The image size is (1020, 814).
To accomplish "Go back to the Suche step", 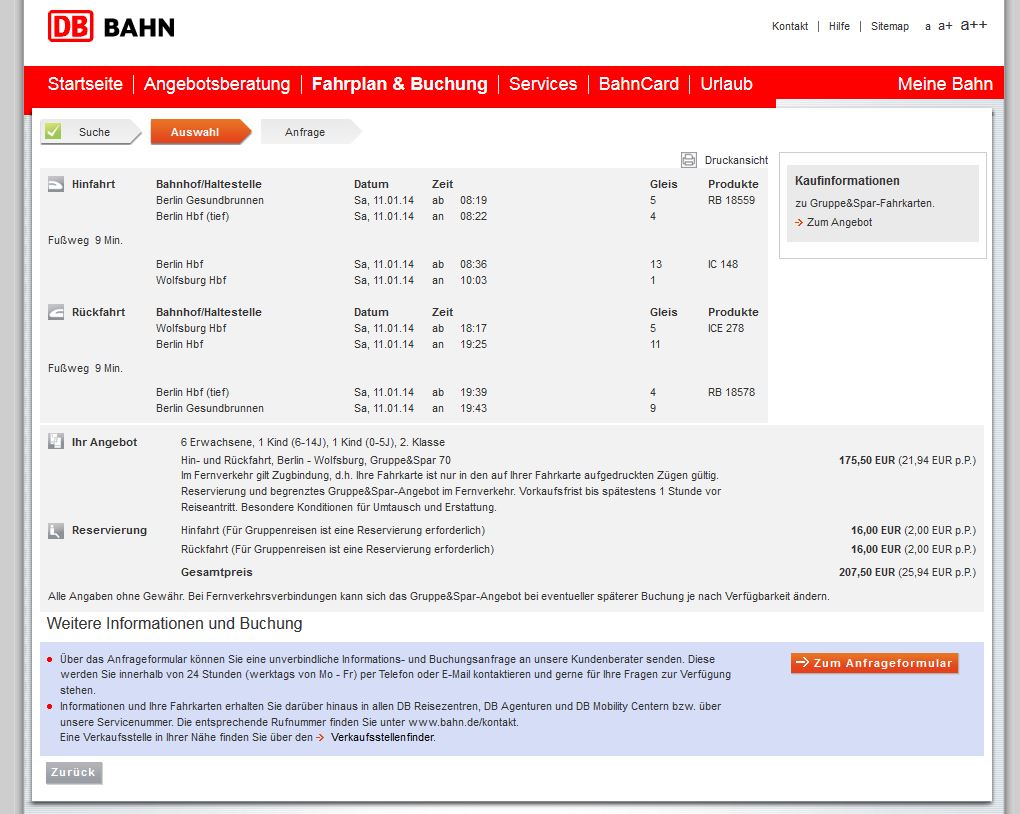I will (94, 132).
